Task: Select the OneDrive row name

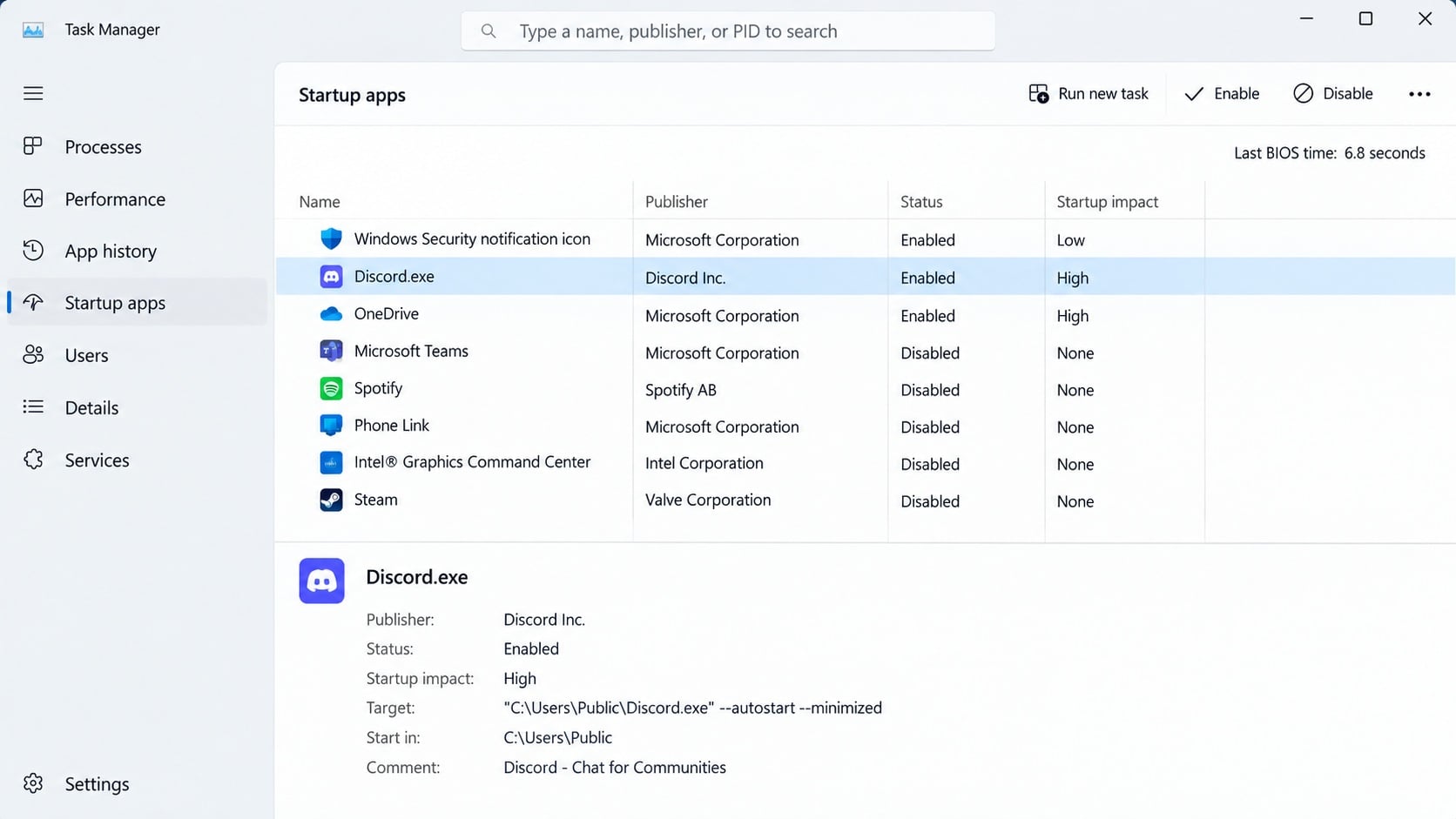Action: (x=386, y=313)
